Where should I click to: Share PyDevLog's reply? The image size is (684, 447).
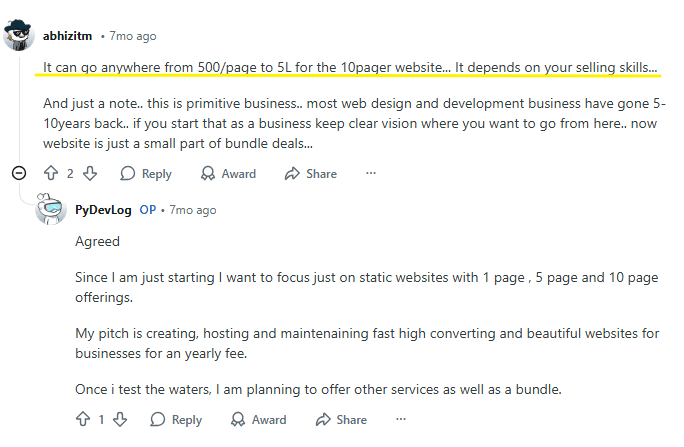341,420
